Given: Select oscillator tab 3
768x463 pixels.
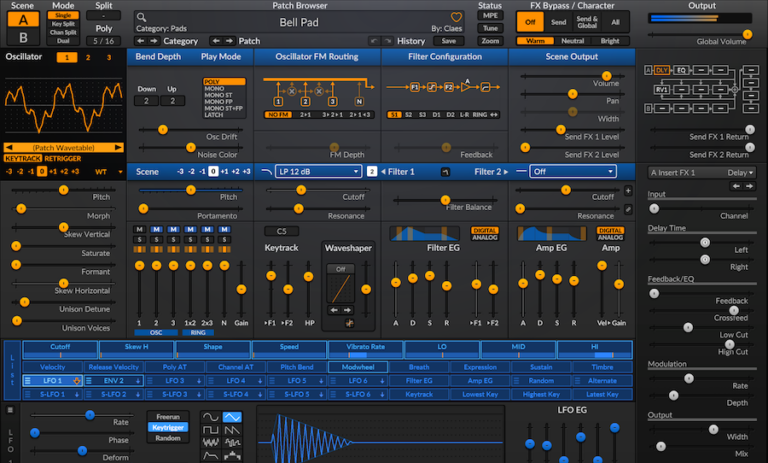Looking at the screenshot, I should [x=109, y=57].
